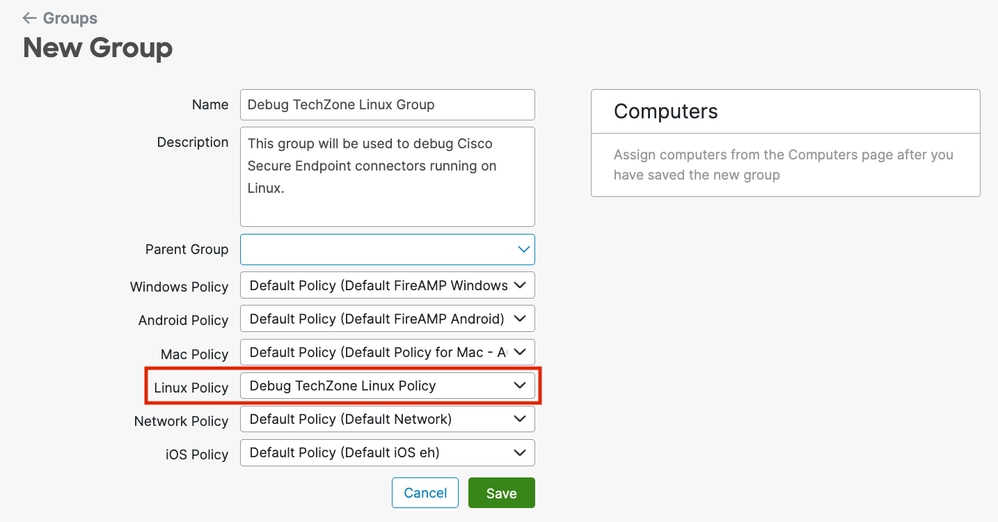The height and width of the screenshot is (522, 998).
Task: Click the Parent Group label
Action: pos(186,249)
